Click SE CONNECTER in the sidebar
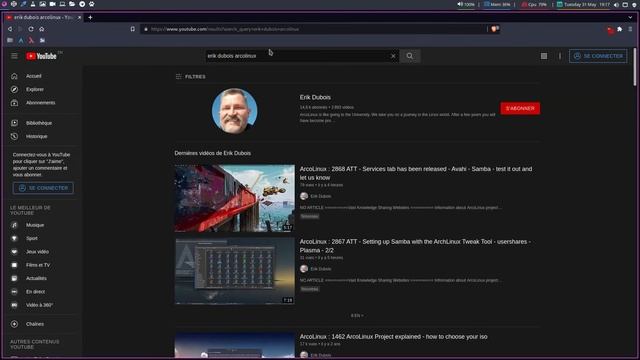Image resolution: width=640 pixels, height=360 pixels. (43, 188)
